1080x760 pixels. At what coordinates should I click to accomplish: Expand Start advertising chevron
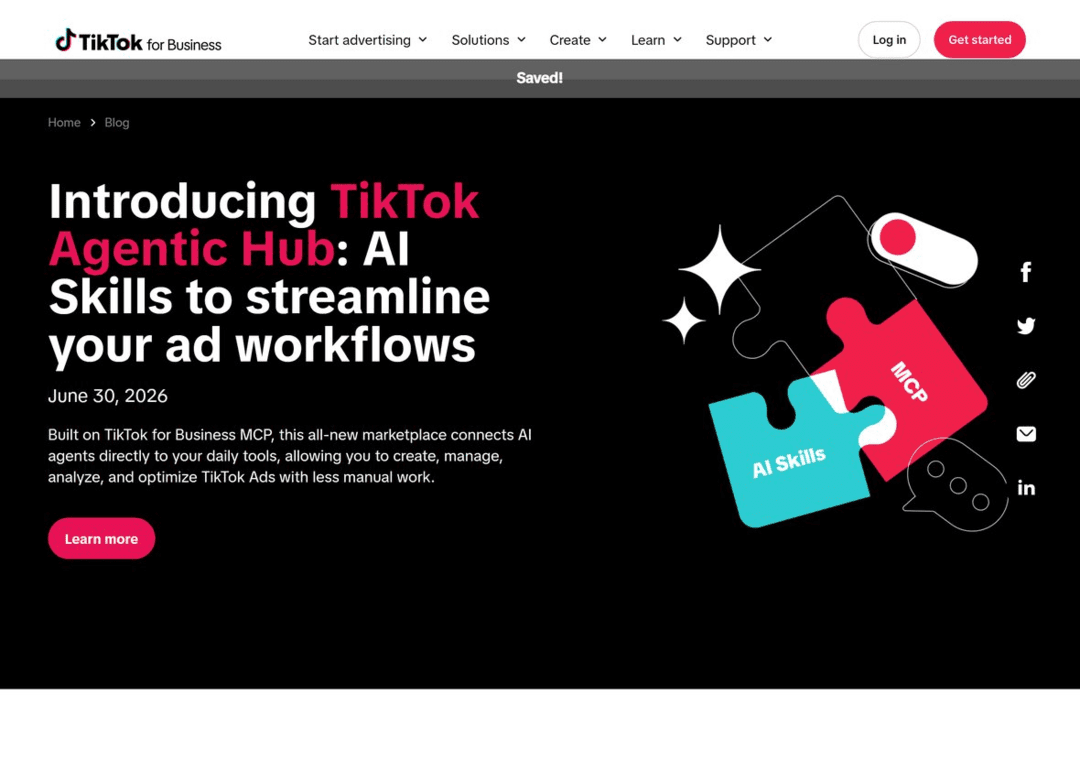coord(423,40)
